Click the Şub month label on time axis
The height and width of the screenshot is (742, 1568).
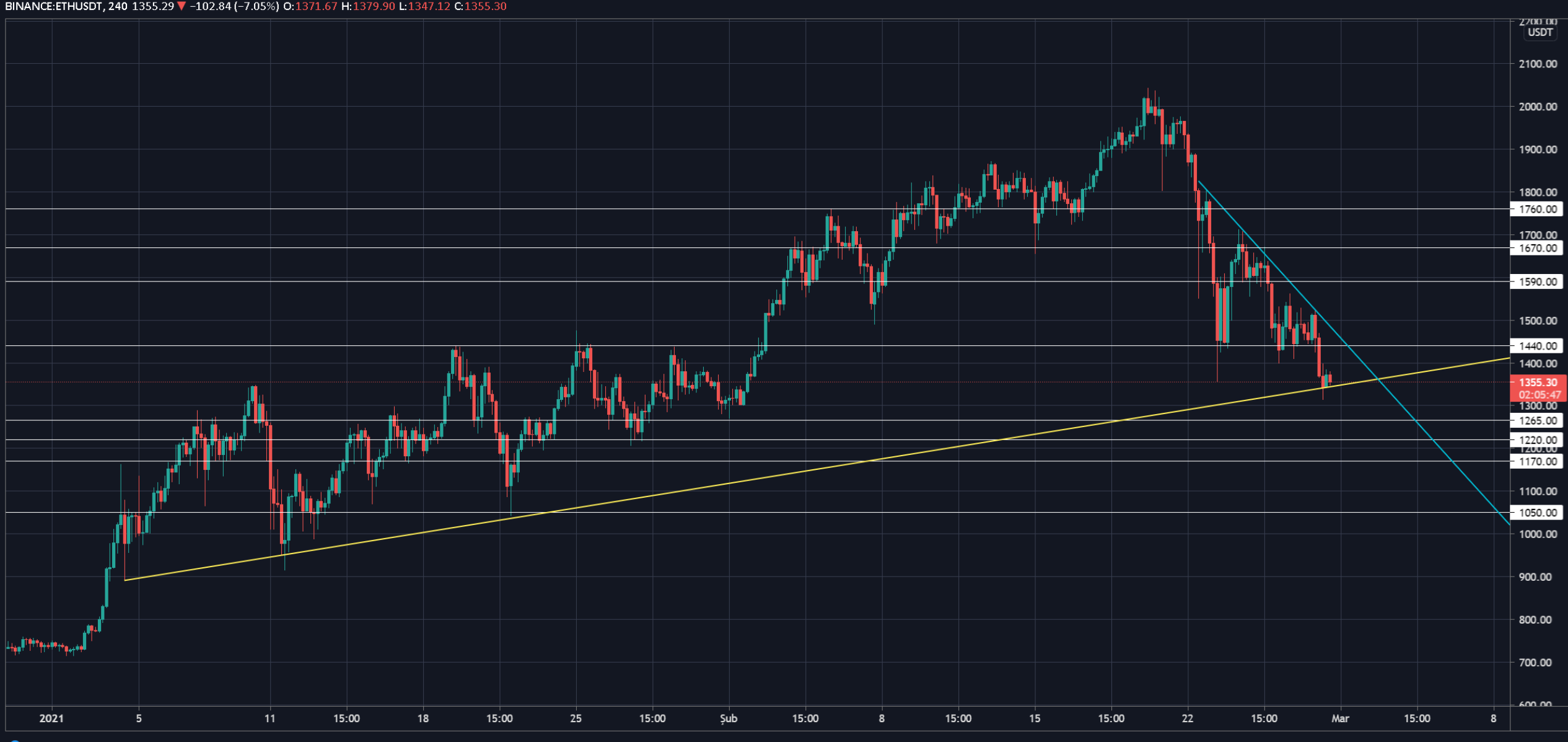tap(729, 719)
